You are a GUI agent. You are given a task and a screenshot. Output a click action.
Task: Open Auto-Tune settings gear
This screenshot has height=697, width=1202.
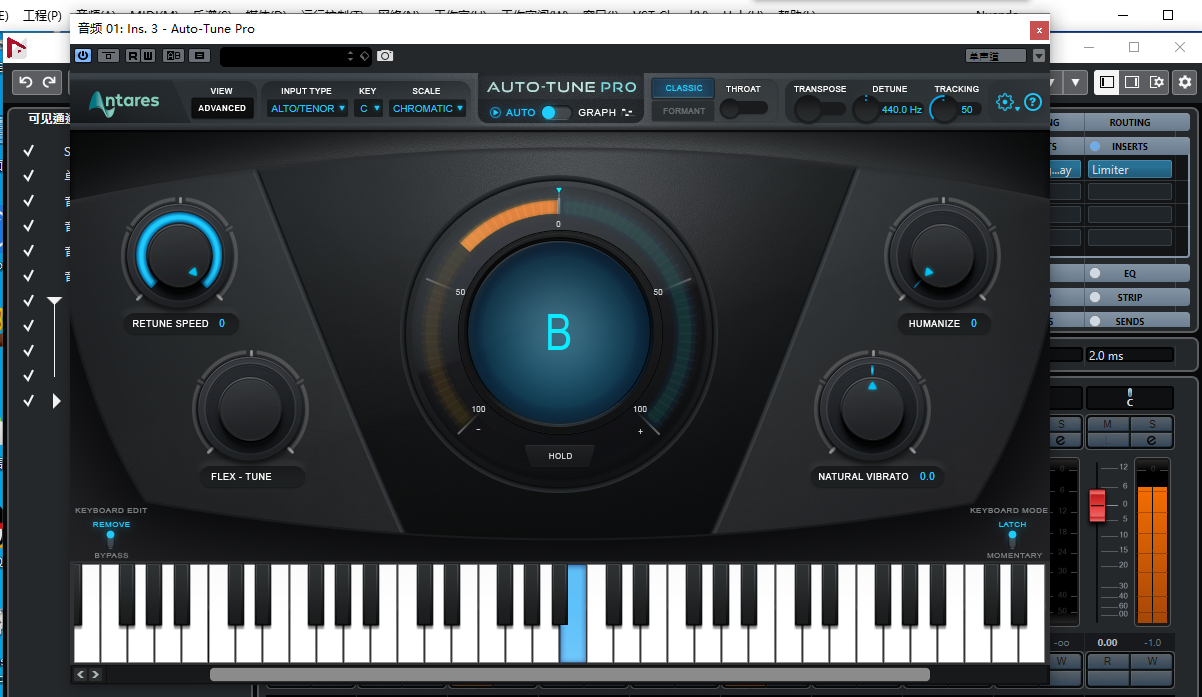[1005, 101]
